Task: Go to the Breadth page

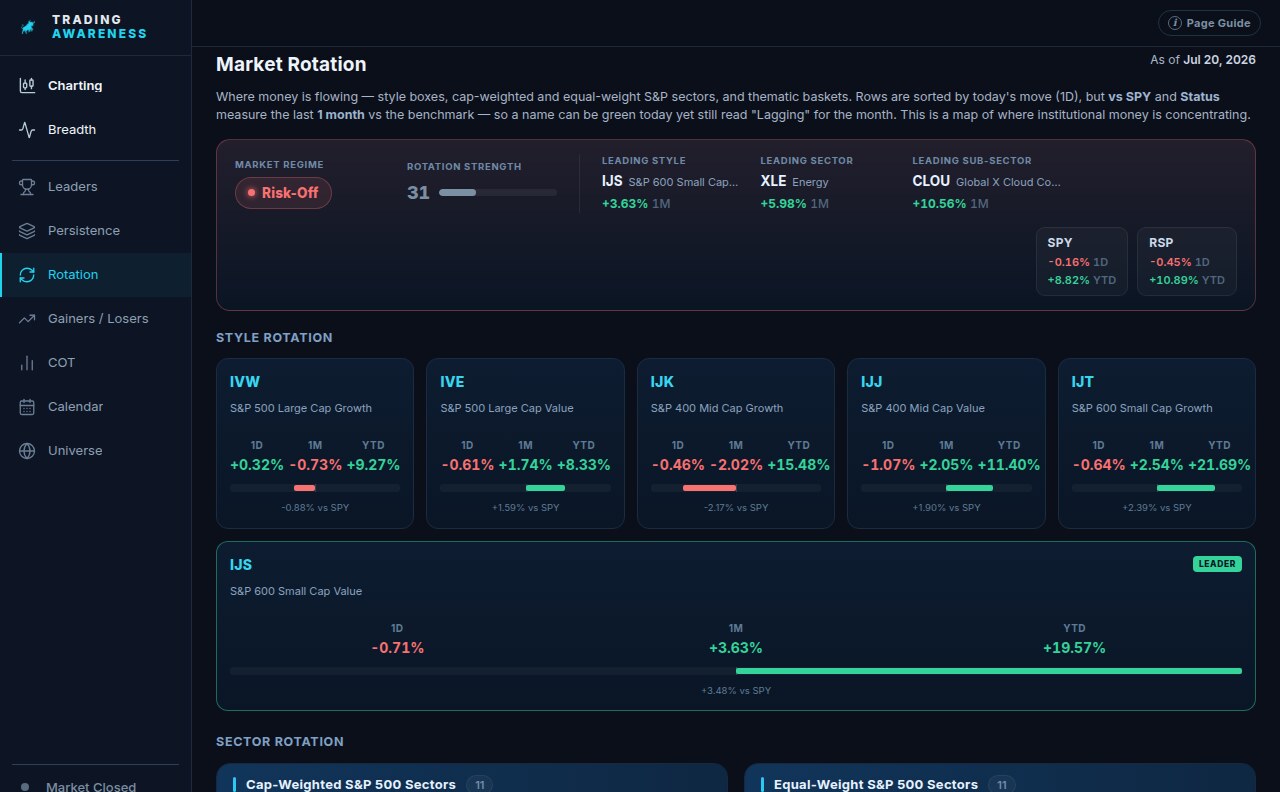Action: pyautogui.click(x=96, y=130)
